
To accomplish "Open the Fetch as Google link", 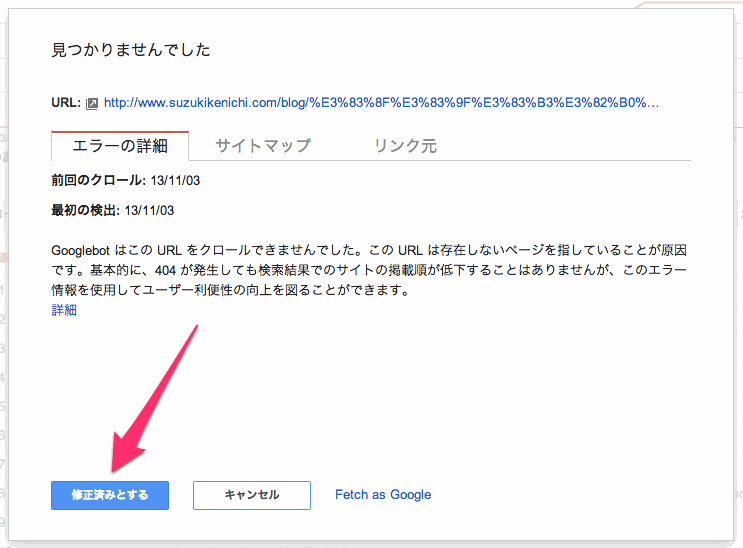I will pos(383,494).
